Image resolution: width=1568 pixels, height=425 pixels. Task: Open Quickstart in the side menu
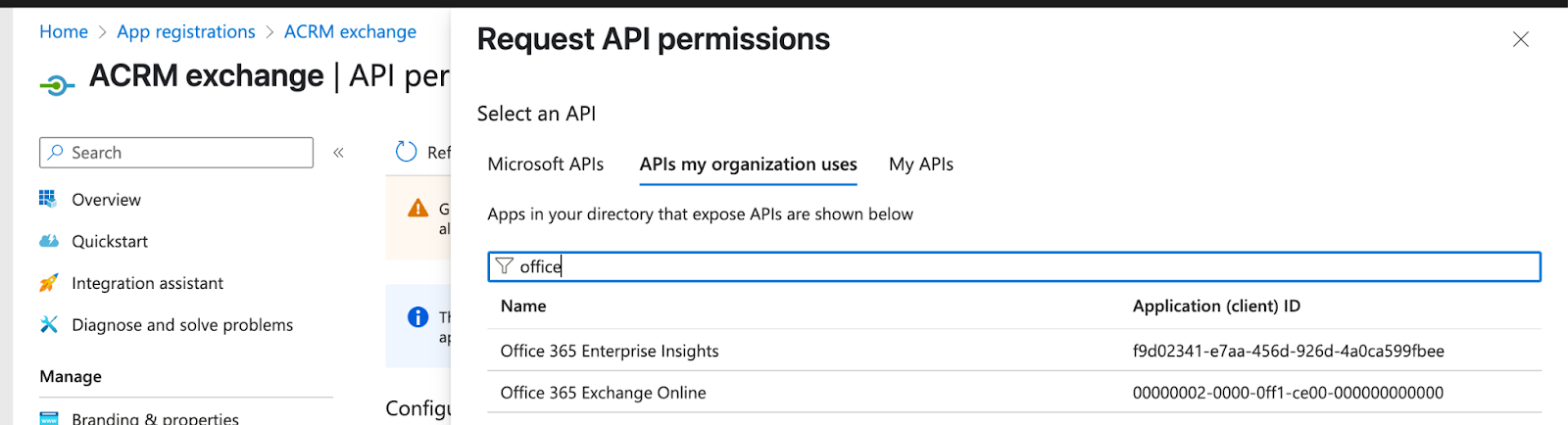110,241
